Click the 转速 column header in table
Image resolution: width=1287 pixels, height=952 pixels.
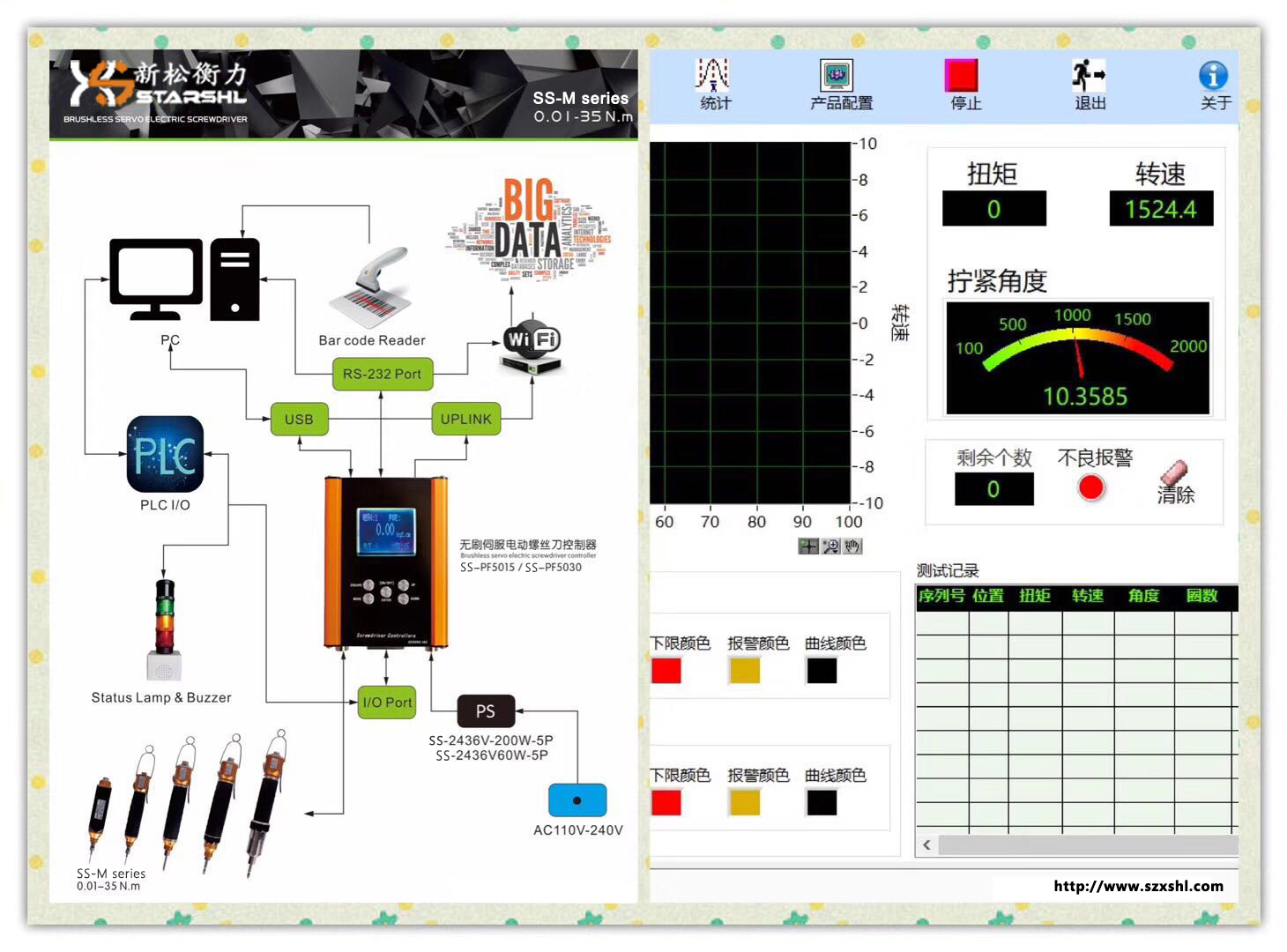point(1088,596)
